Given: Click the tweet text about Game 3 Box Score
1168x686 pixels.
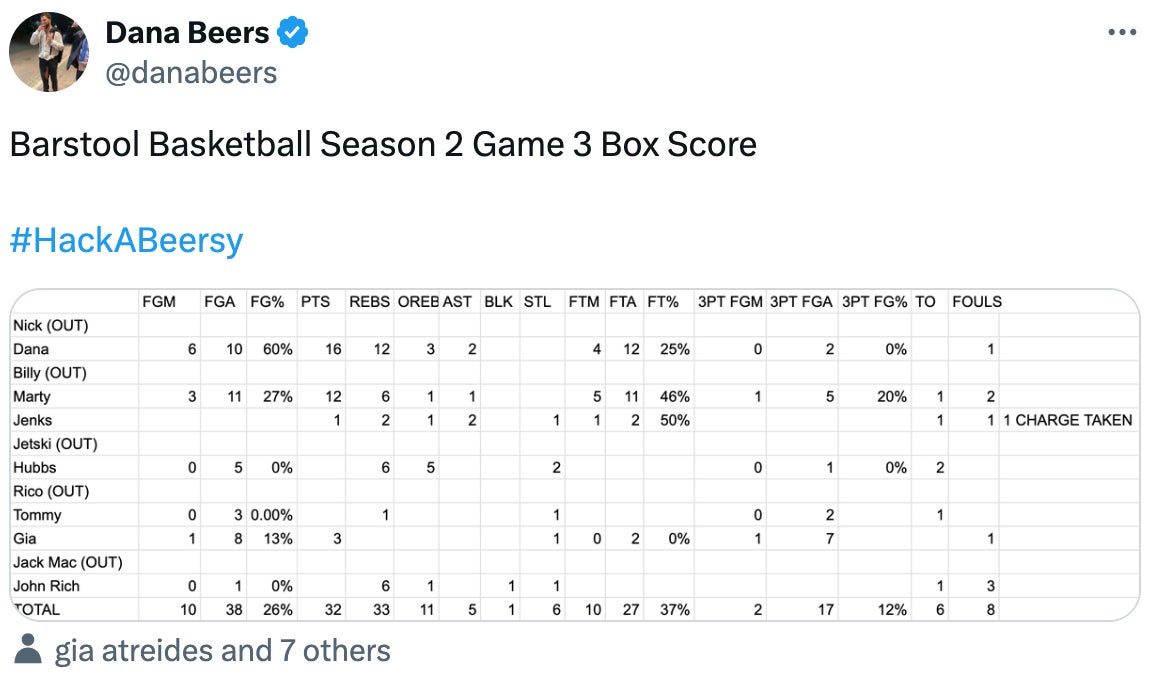Looking at the screenshot, I should point(383,145).
